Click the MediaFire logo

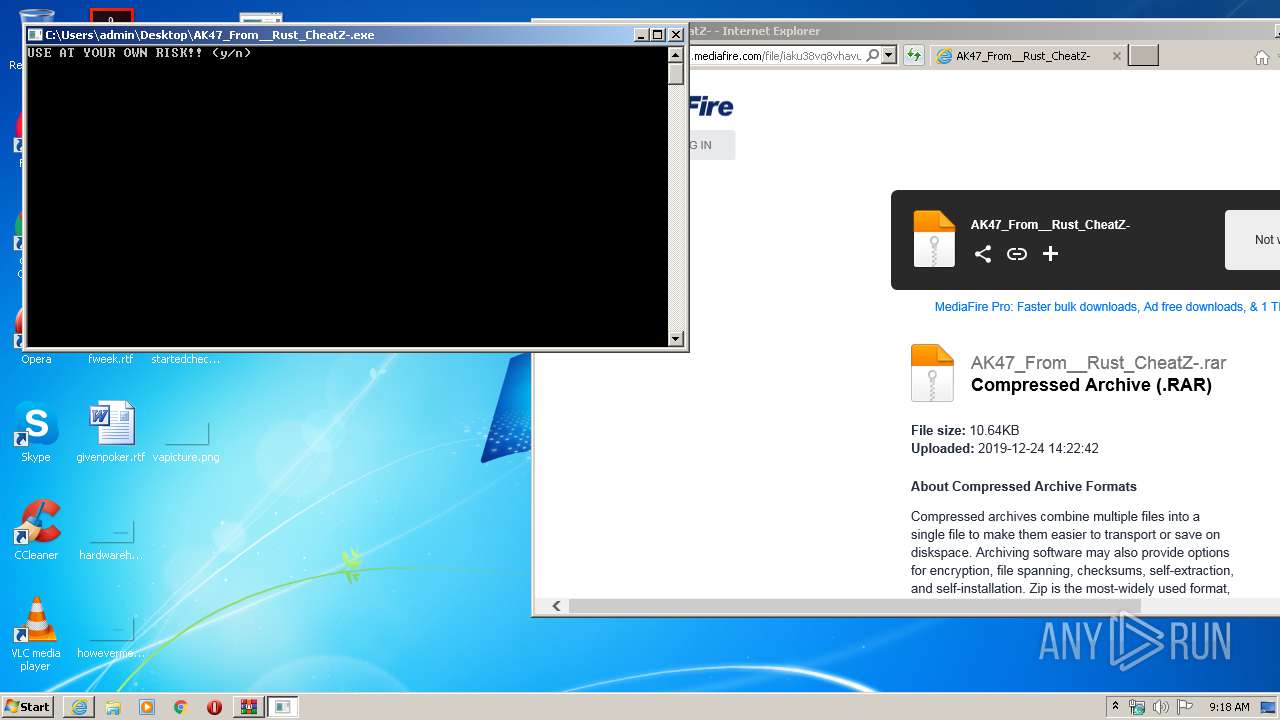[x=711, y=107]
